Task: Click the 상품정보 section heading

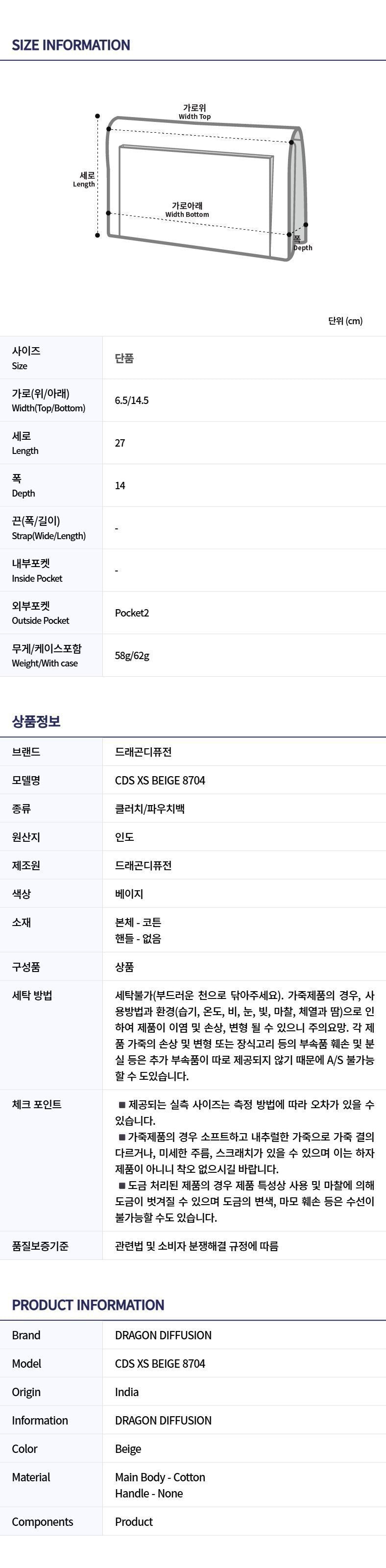Action: [x=36, y=721]
